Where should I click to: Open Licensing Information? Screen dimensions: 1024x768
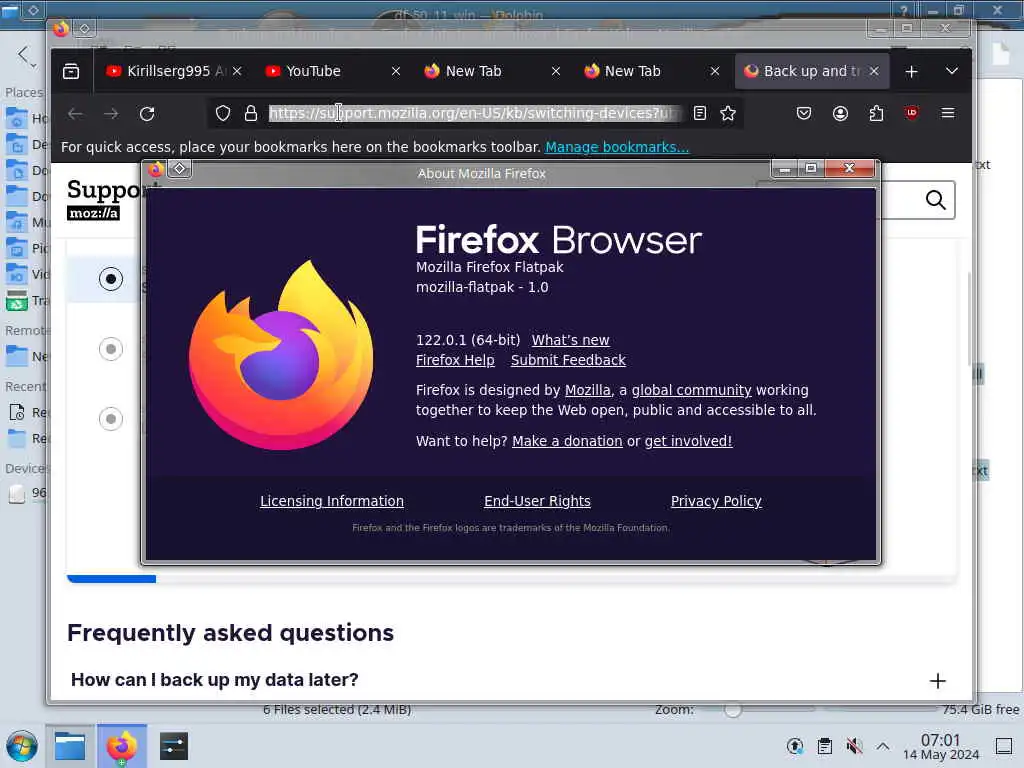coord(332,502)
